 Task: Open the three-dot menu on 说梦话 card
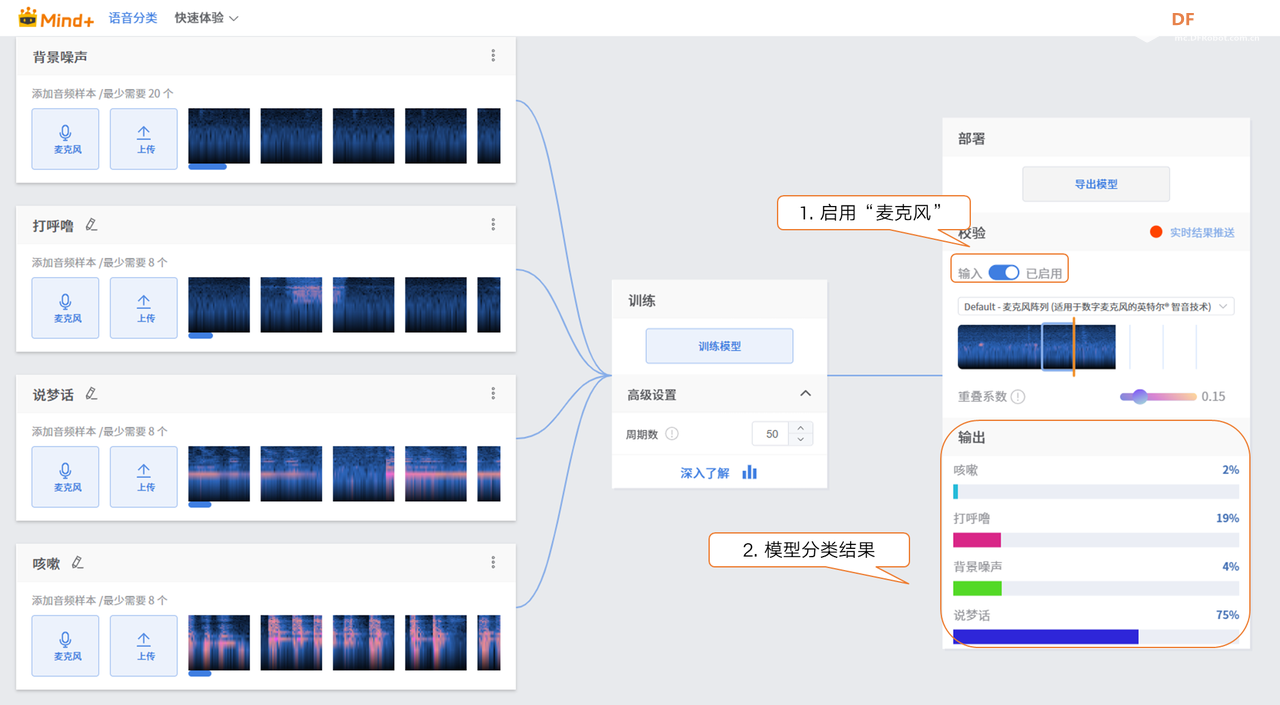tap(492, 393)
